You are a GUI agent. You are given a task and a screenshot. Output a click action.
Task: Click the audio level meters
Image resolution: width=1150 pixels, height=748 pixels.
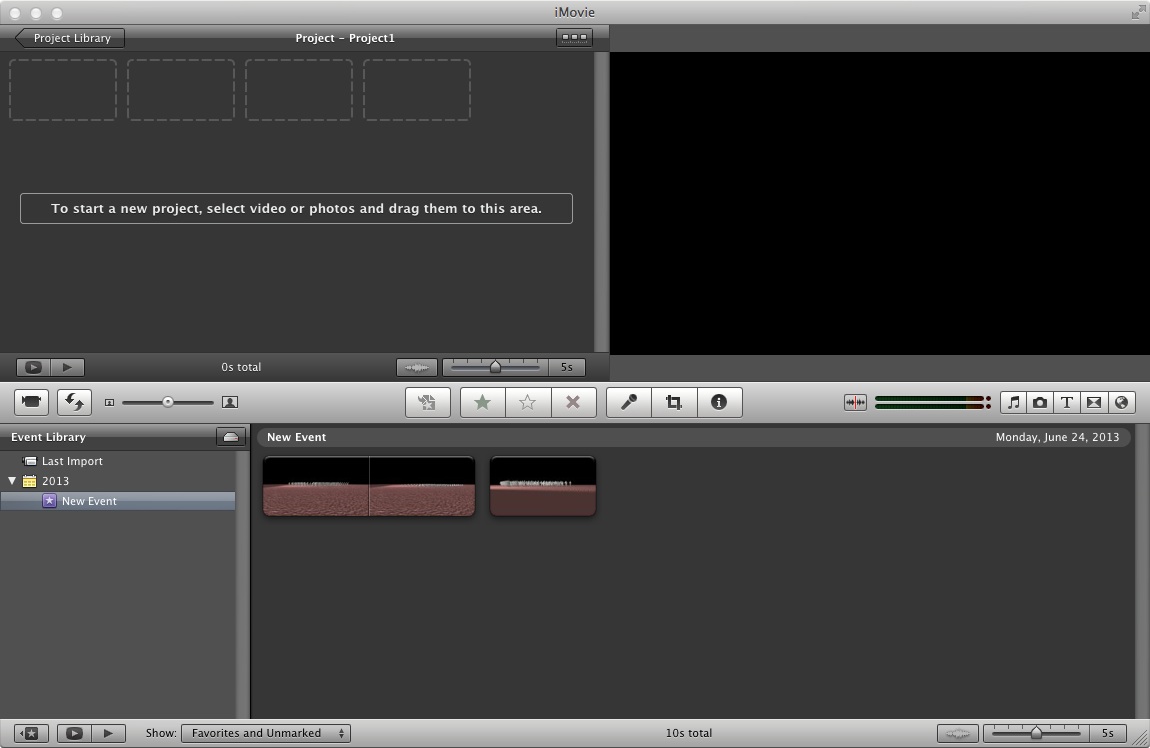click(932, 402)
